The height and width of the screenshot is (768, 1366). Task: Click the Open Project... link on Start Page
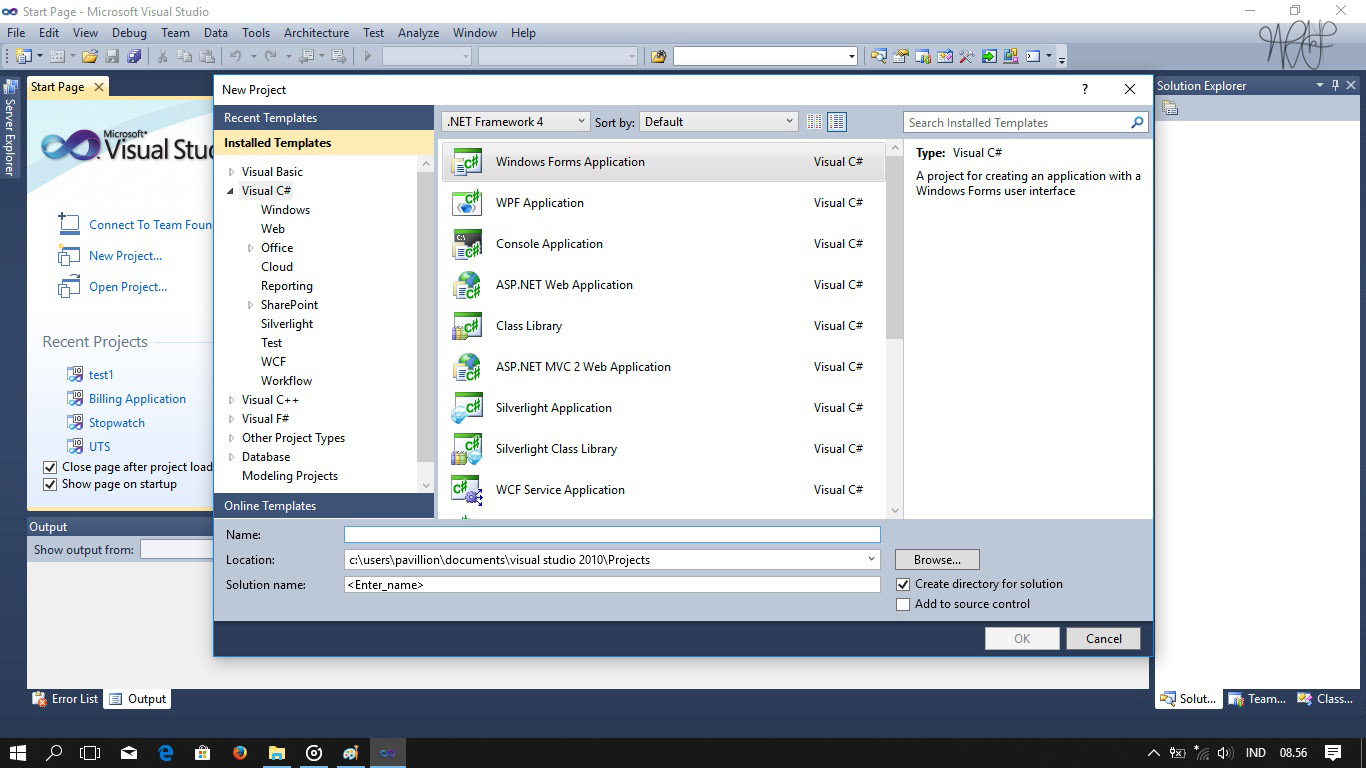(x=128, y=287)
